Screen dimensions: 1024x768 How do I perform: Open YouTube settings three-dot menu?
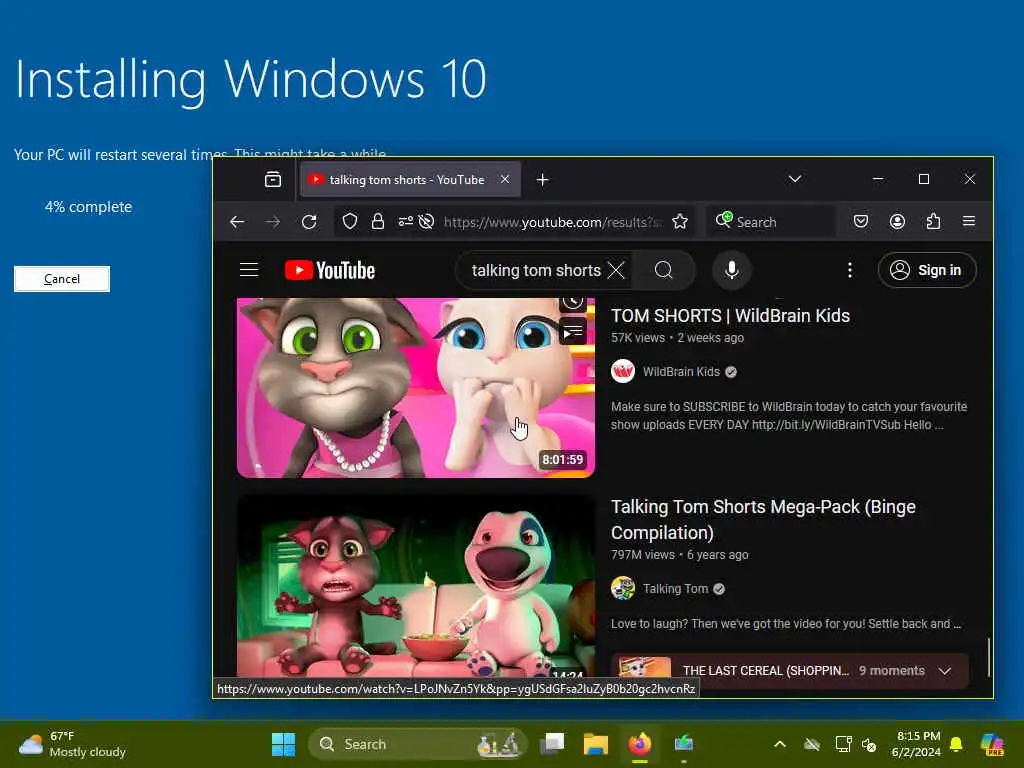tap(850, 270)
